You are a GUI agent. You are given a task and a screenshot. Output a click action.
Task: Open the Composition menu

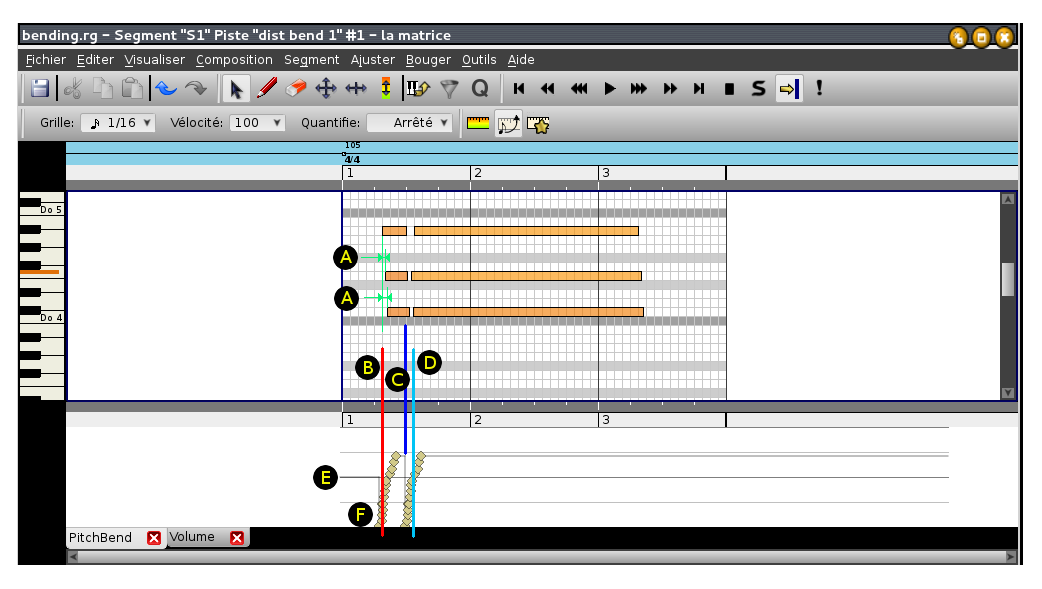(x=235, y=60)
